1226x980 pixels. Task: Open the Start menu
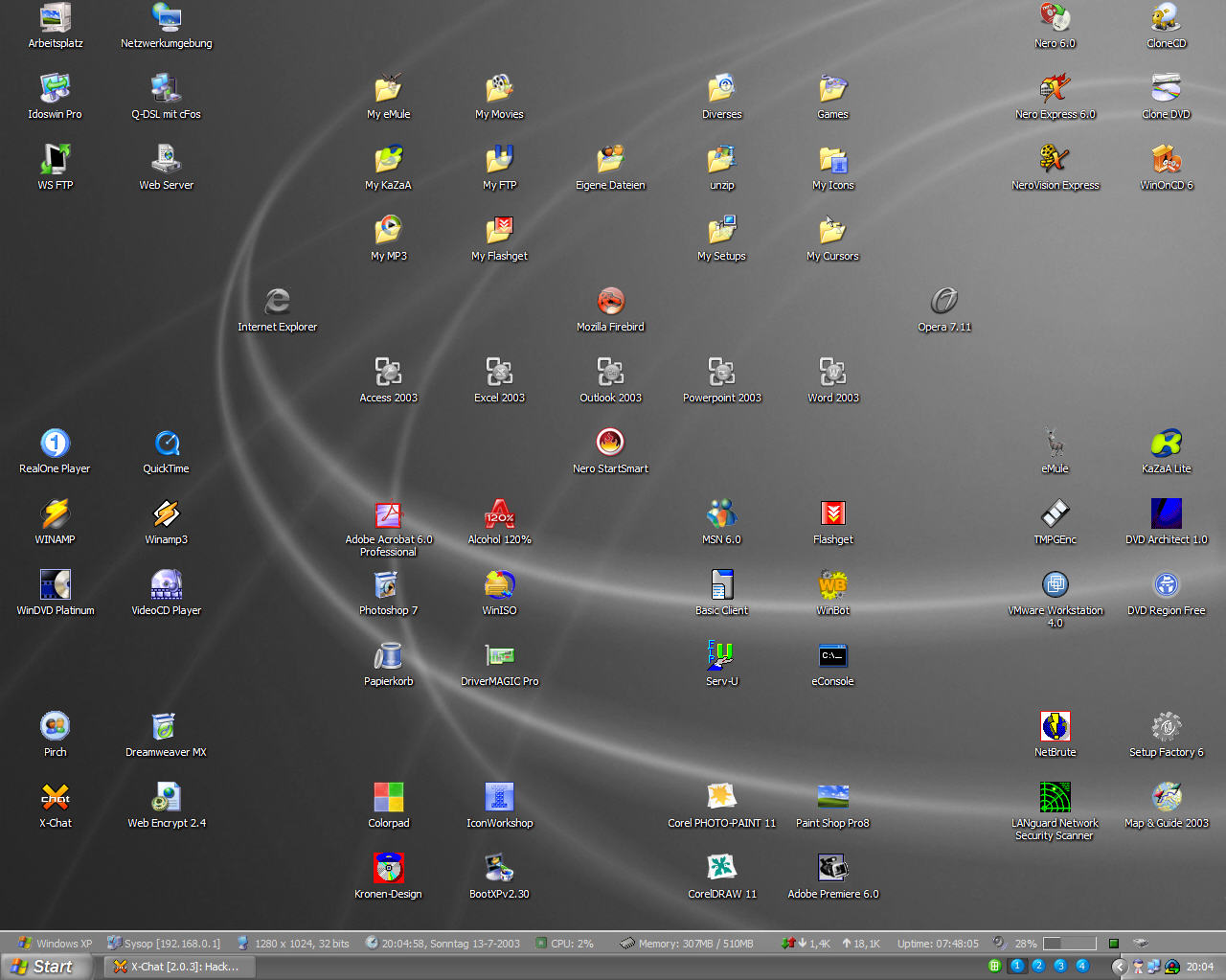(x=45, y=967)
